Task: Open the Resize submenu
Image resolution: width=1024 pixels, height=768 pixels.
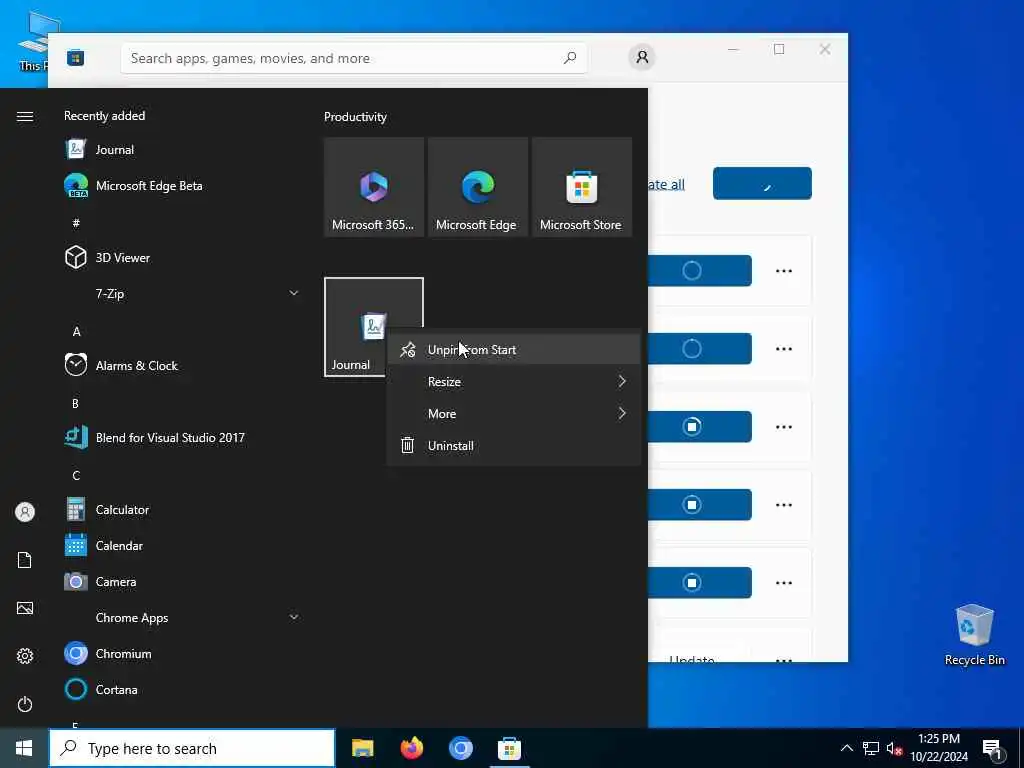Action: point(513,381)
